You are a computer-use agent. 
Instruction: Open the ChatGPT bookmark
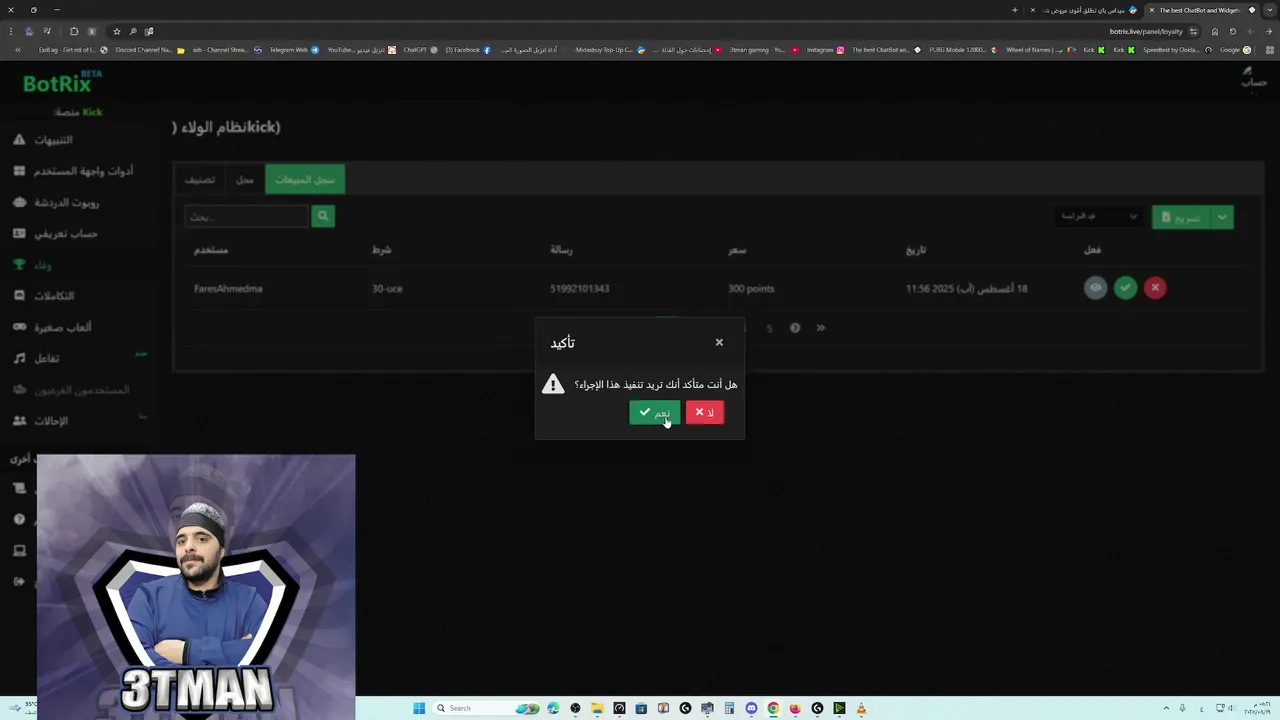420,50
